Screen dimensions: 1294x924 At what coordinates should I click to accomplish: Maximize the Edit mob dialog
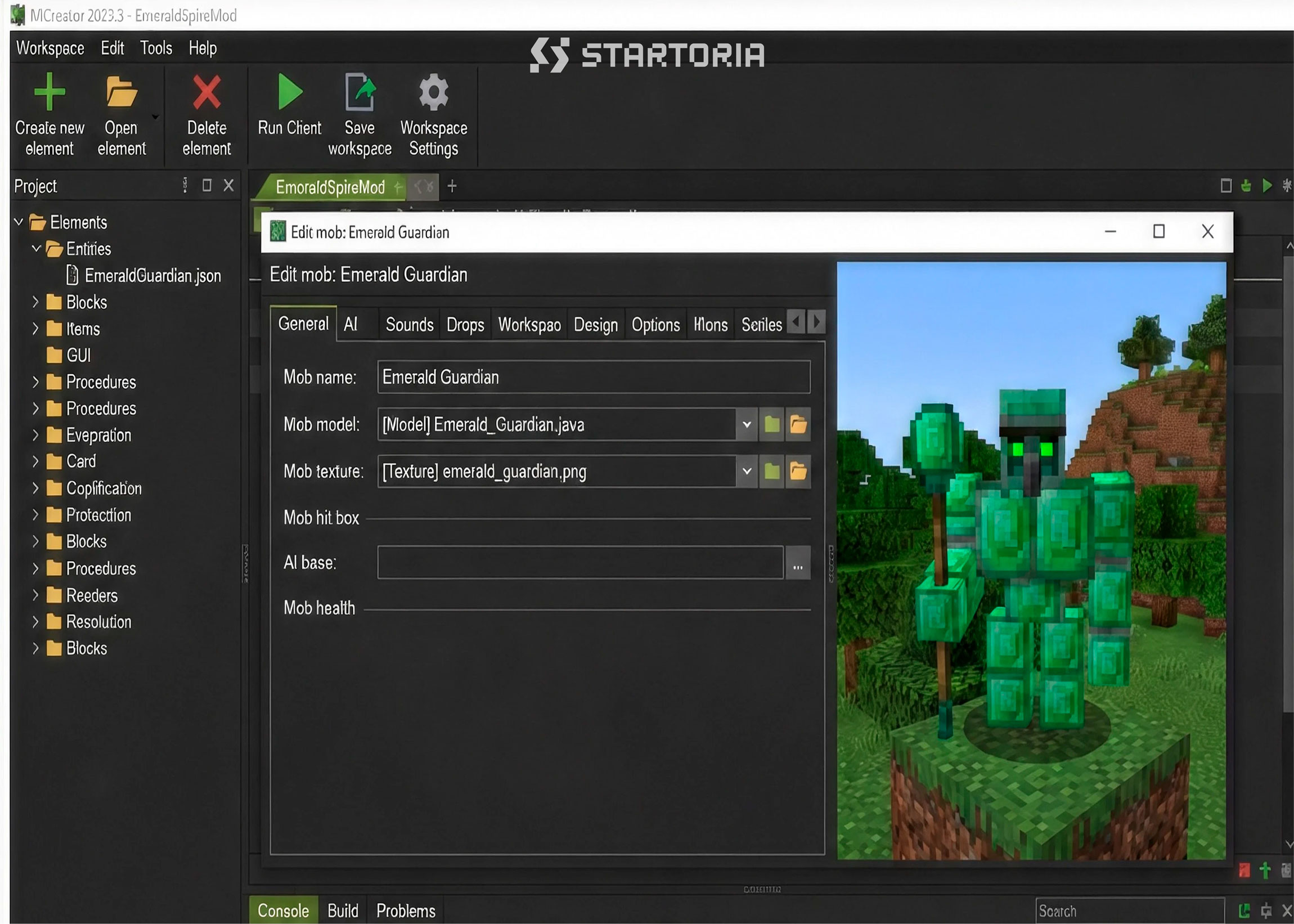[x=1158, y=231]
